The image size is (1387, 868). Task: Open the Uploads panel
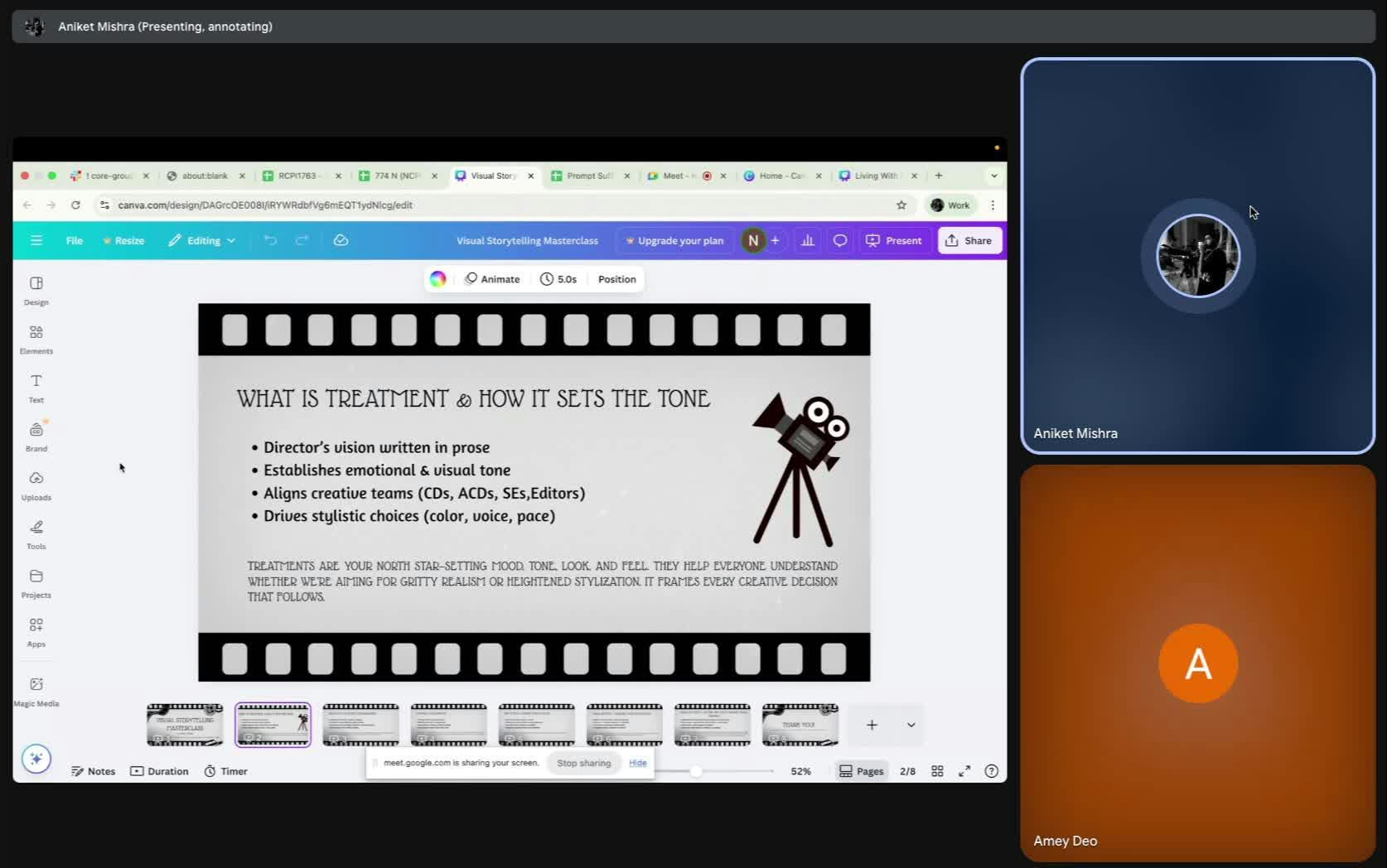tap(36, 485)
